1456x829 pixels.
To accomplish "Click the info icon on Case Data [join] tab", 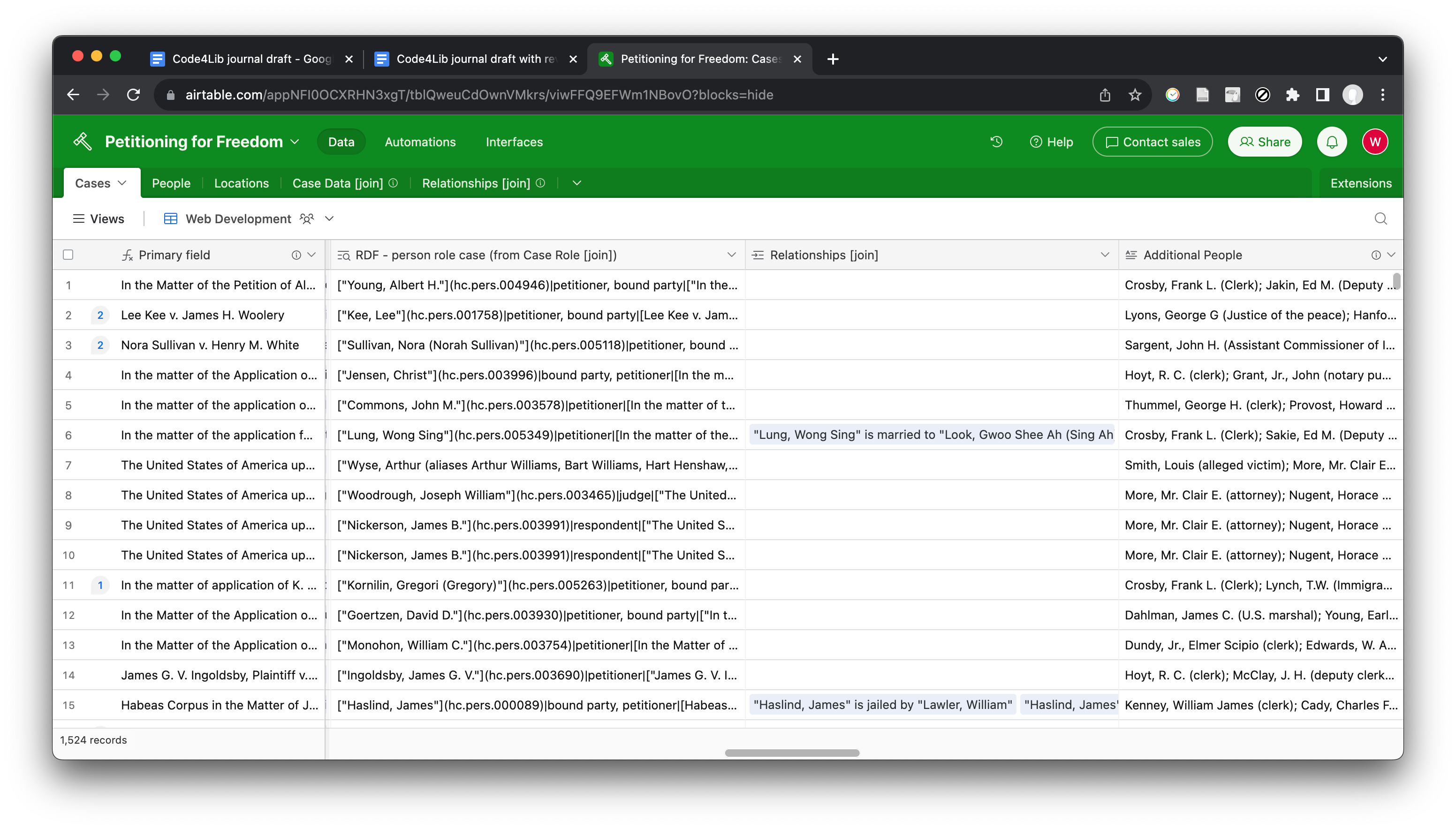I will (x=392, y=183).
